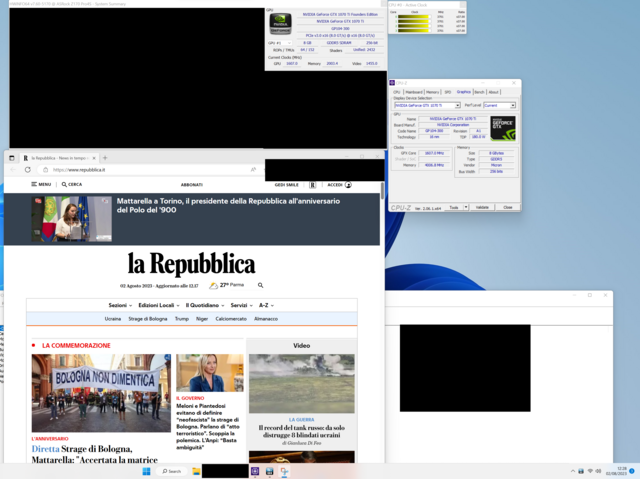Viewport: 640px width, 479px height.
Task: Expand the Il Quotidiano dropdown
Action: 205,305
